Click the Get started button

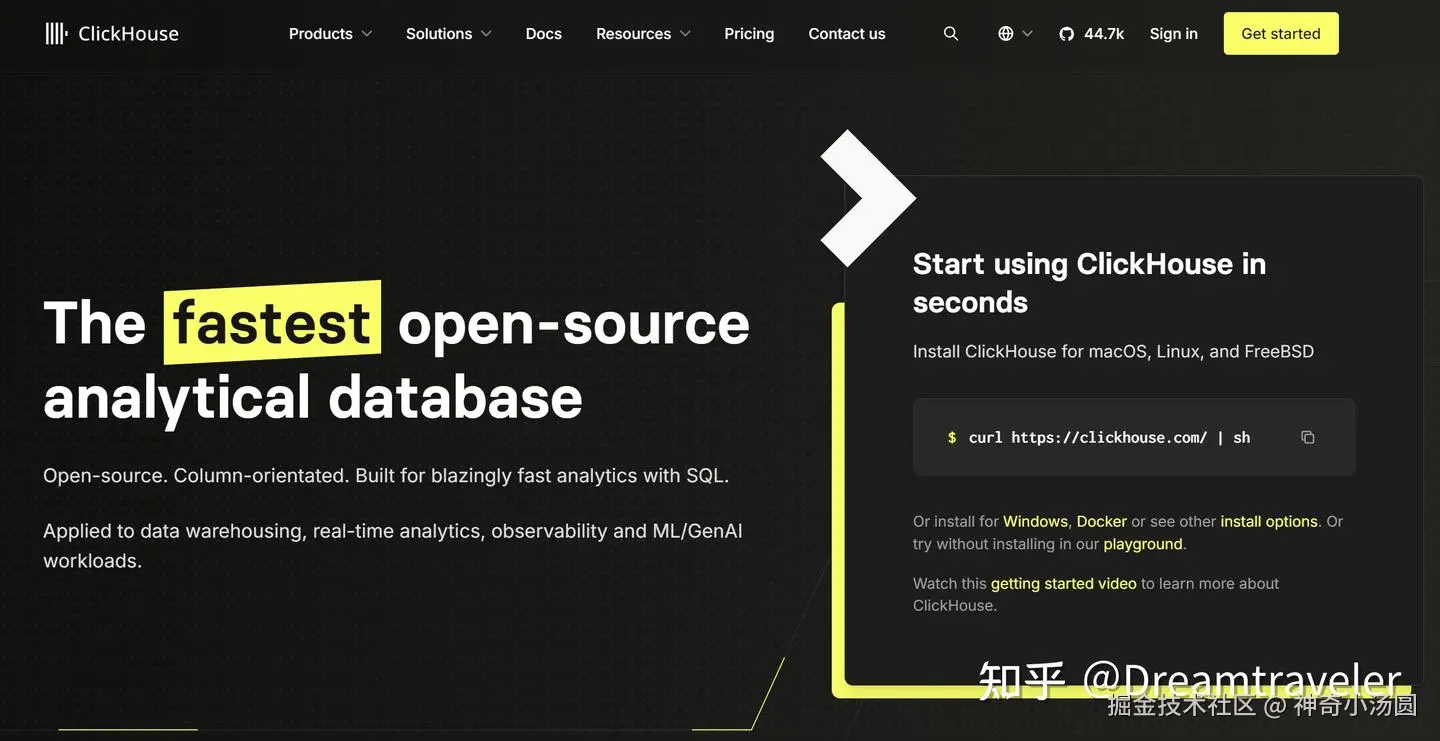(1281, 34)
